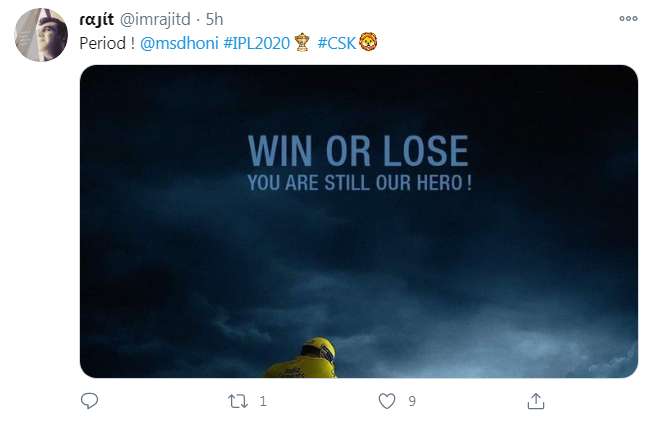The height and width of the screenshot is (422, 648).
Task: Click the "Period !" tweet text
Action: point(107,43)
